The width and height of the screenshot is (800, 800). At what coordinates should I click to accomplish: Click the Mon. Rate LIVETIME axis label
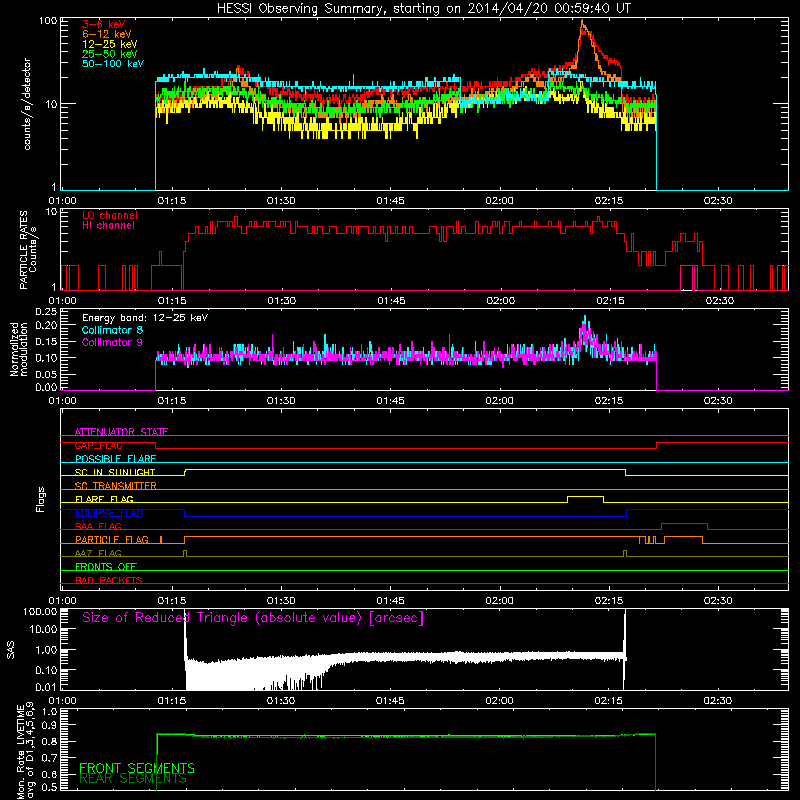26,752
